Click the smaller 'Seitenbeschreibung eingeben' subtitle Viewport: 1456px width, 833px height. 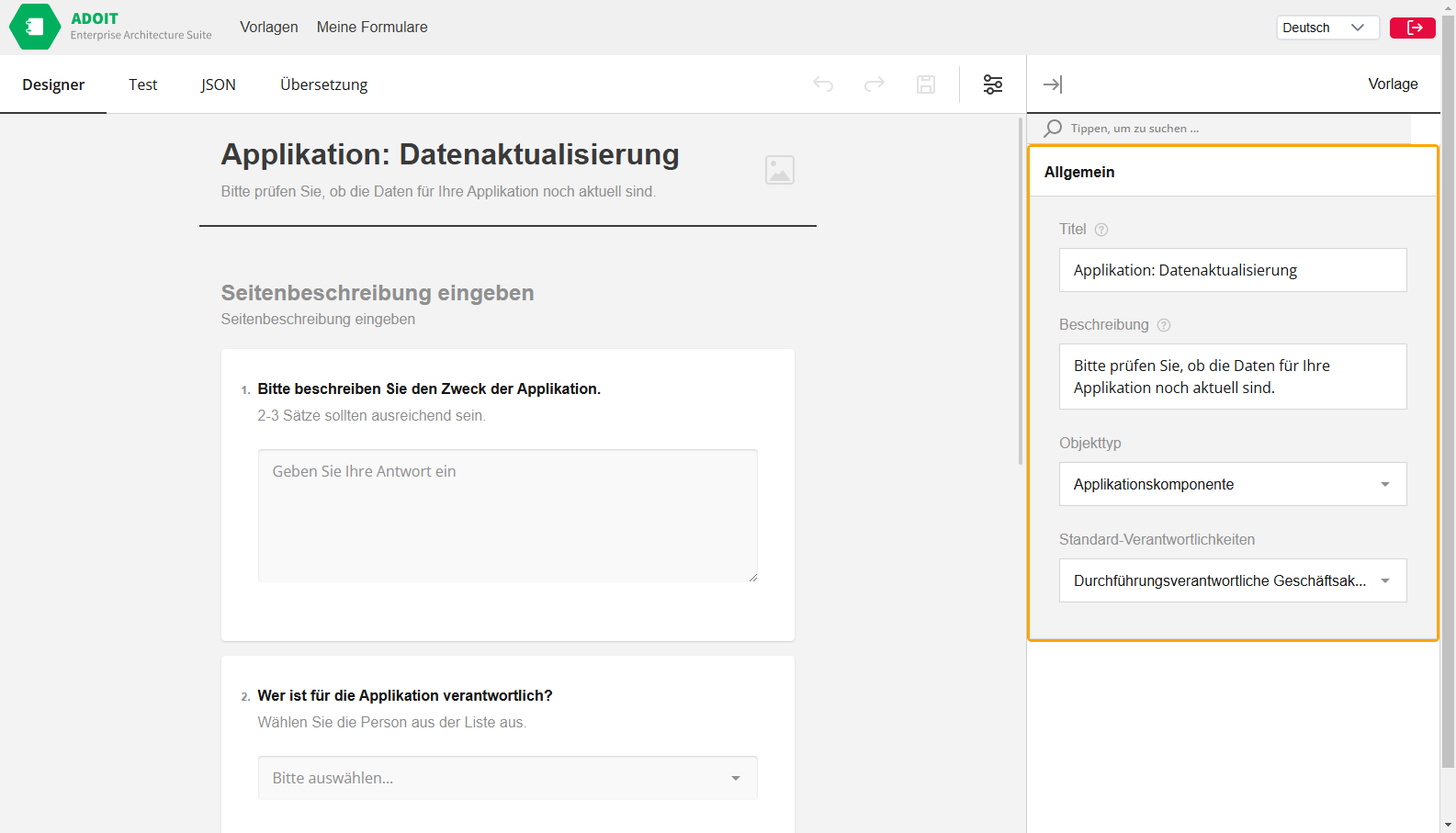[318, 319]
